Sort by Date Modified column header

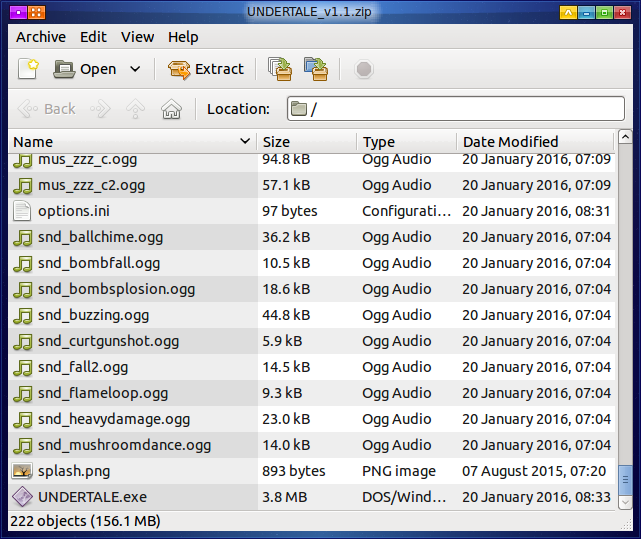[535, 142]
